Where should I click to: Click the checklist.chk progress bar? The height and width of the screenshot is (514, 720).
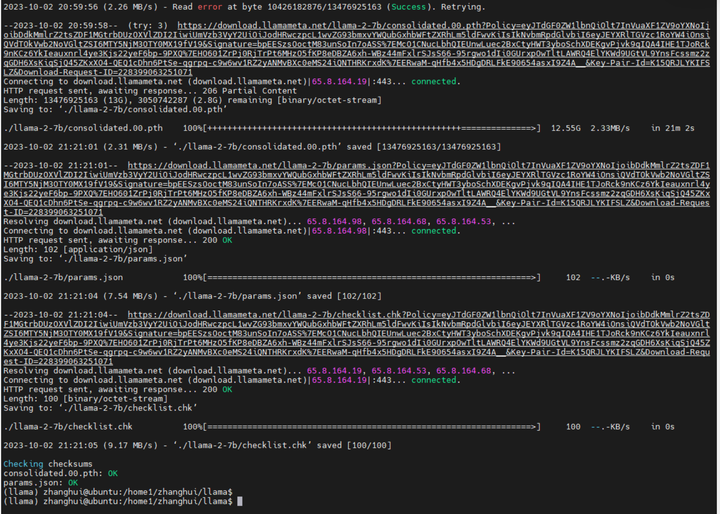point(361,427)
